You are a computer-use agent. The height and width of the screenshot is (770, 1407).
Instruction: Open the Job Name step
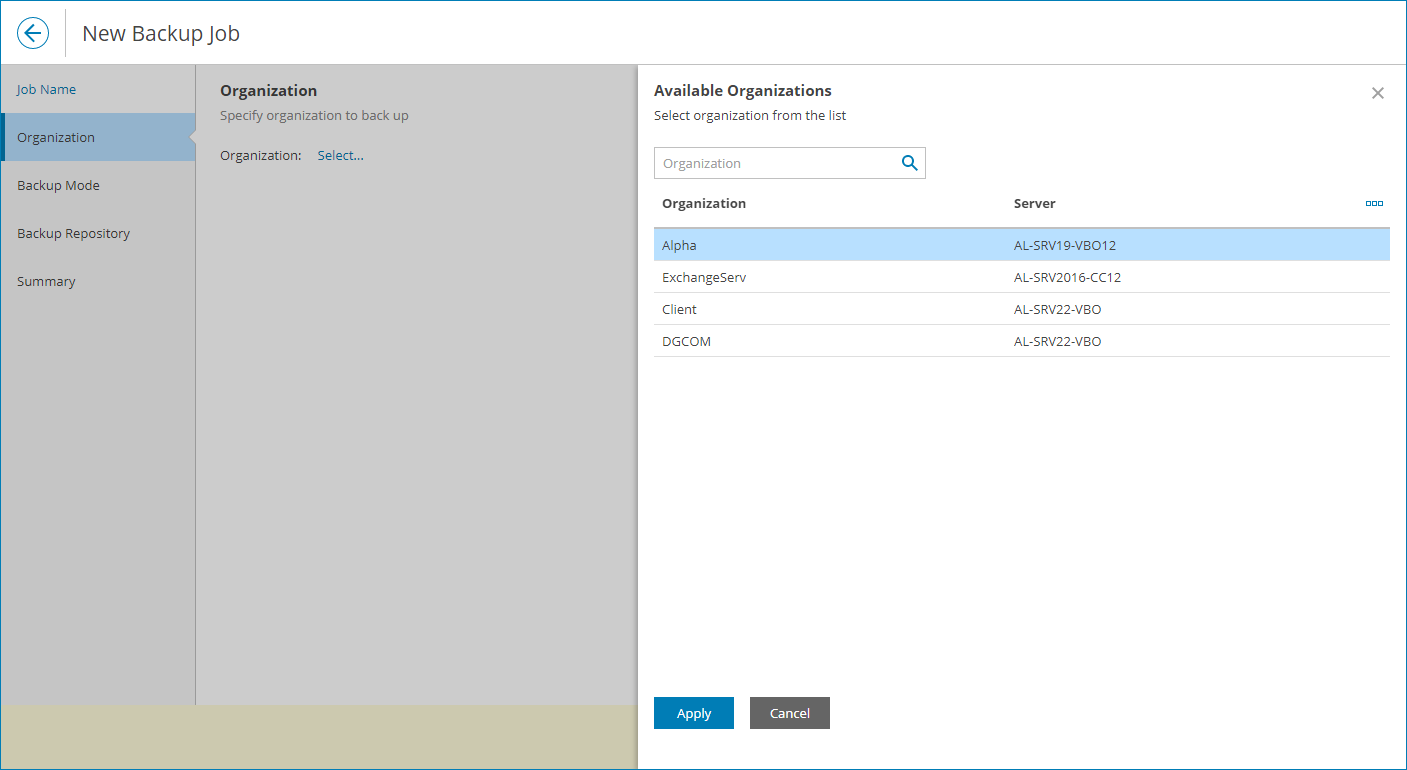pos(47,89)
